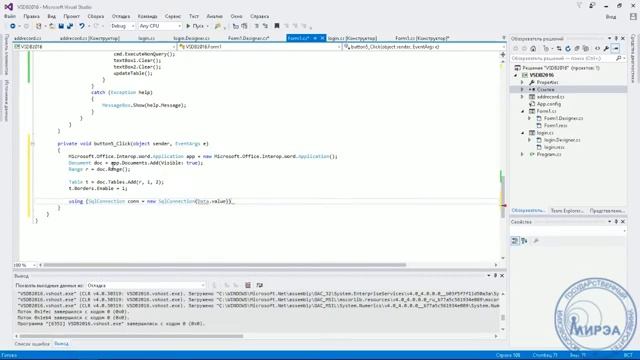Toggle the Preview Selected Items button in Solution Explorer
Image resolution: width=640 pixels, height=360 pixels.
pos(616,49)
